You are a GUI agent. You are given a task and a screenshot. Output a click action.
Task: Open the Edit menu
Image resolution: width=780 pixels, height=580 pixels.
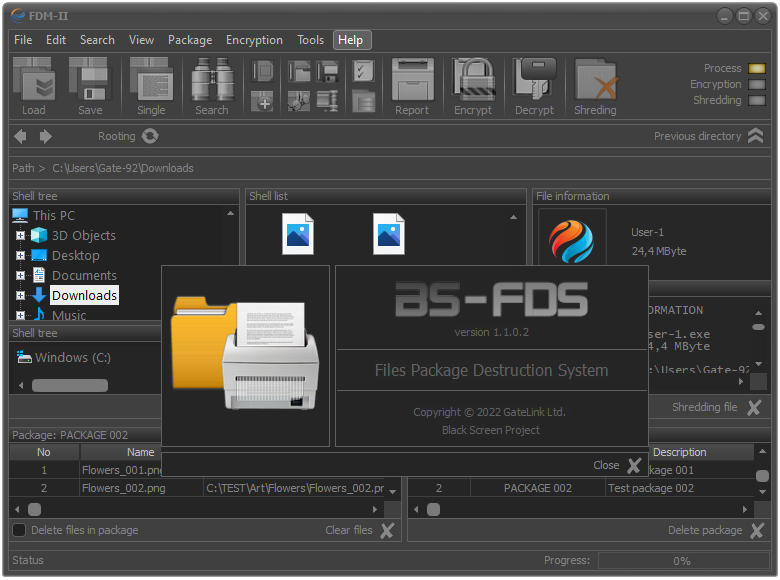click(x=56, y=40)
